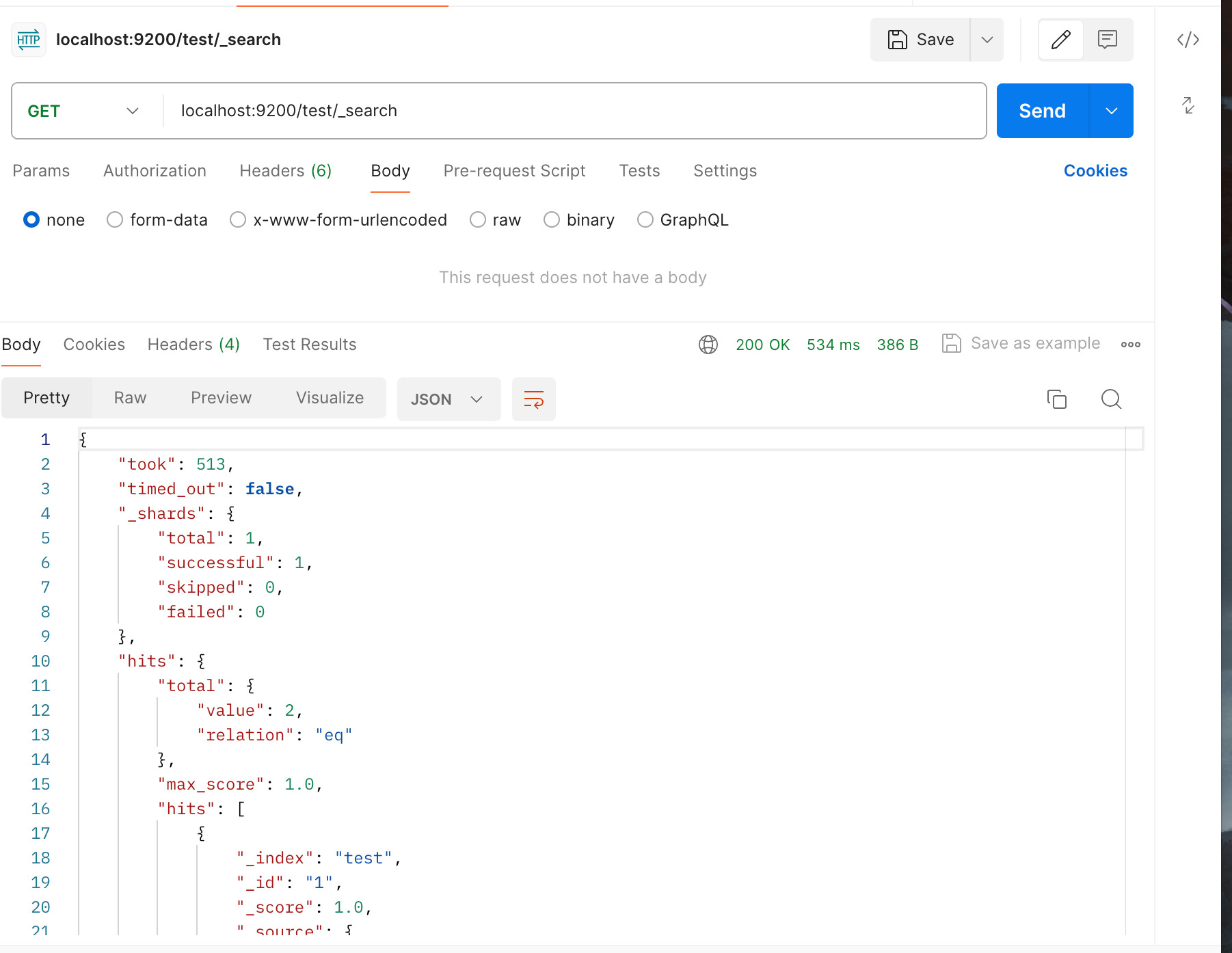Switch to the Params tab
1232x953 pixels.
41,171
